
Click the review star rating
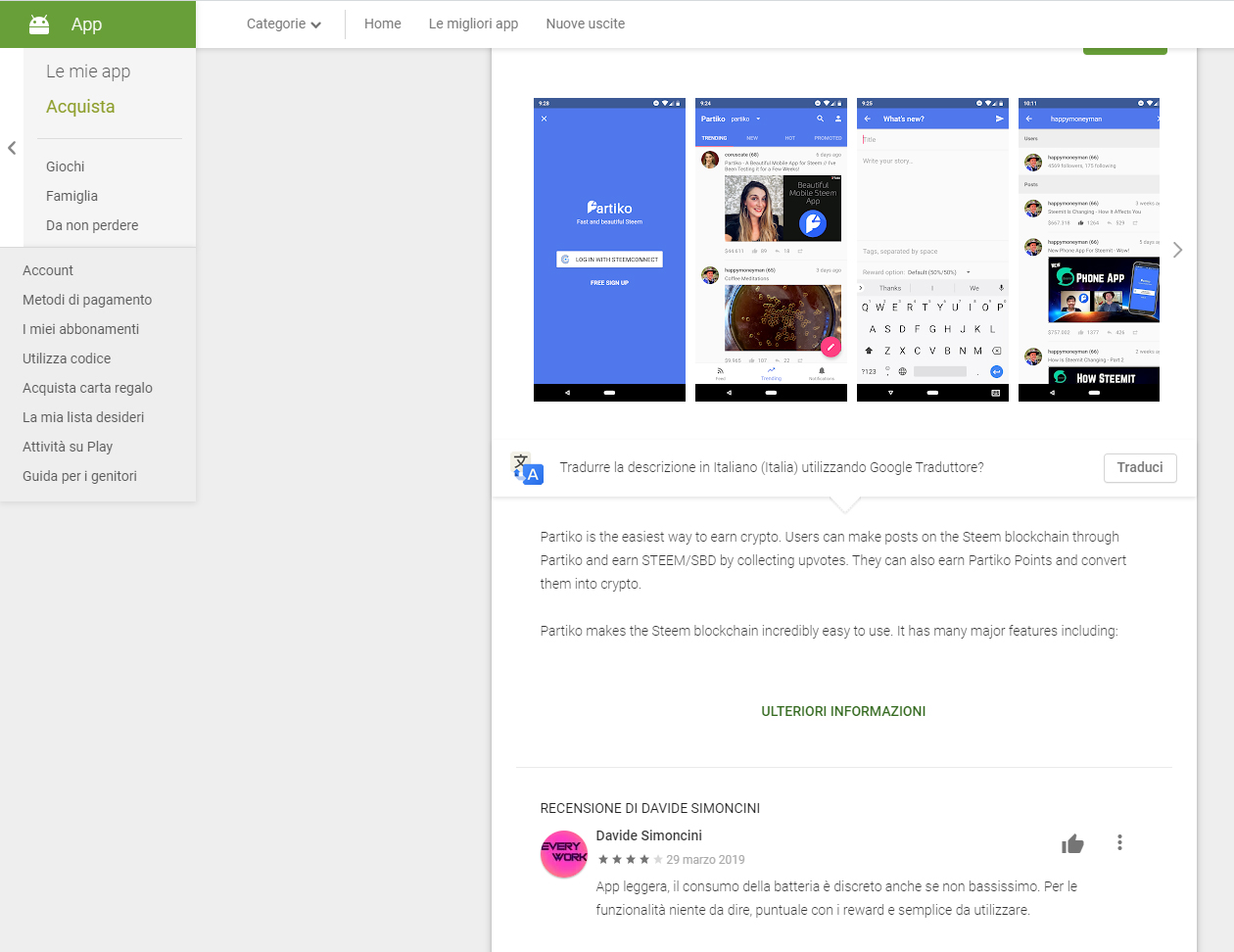pos(630,860)
